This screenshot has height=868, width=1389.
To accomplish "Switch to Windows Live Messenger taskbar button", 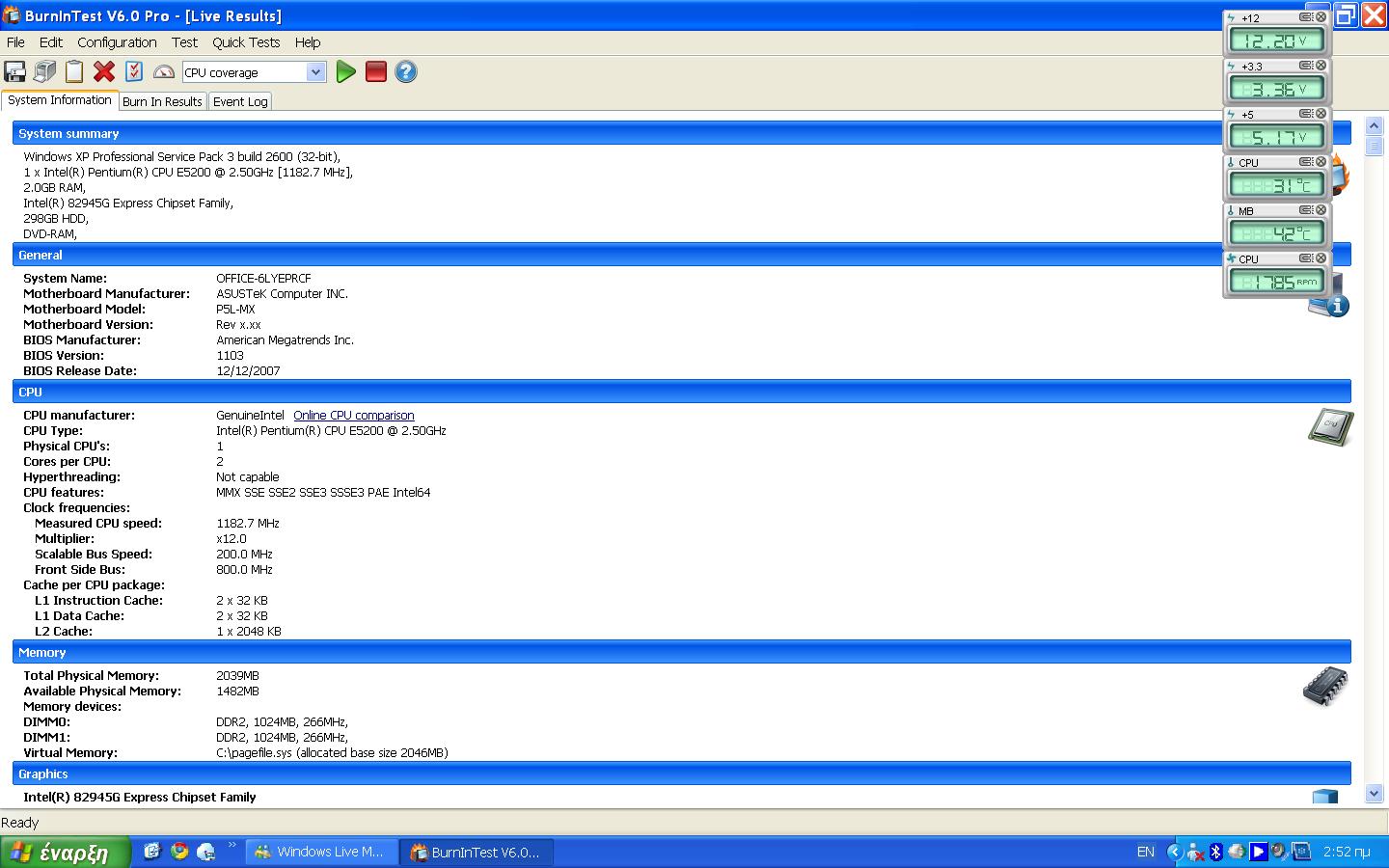I will 321,852.
